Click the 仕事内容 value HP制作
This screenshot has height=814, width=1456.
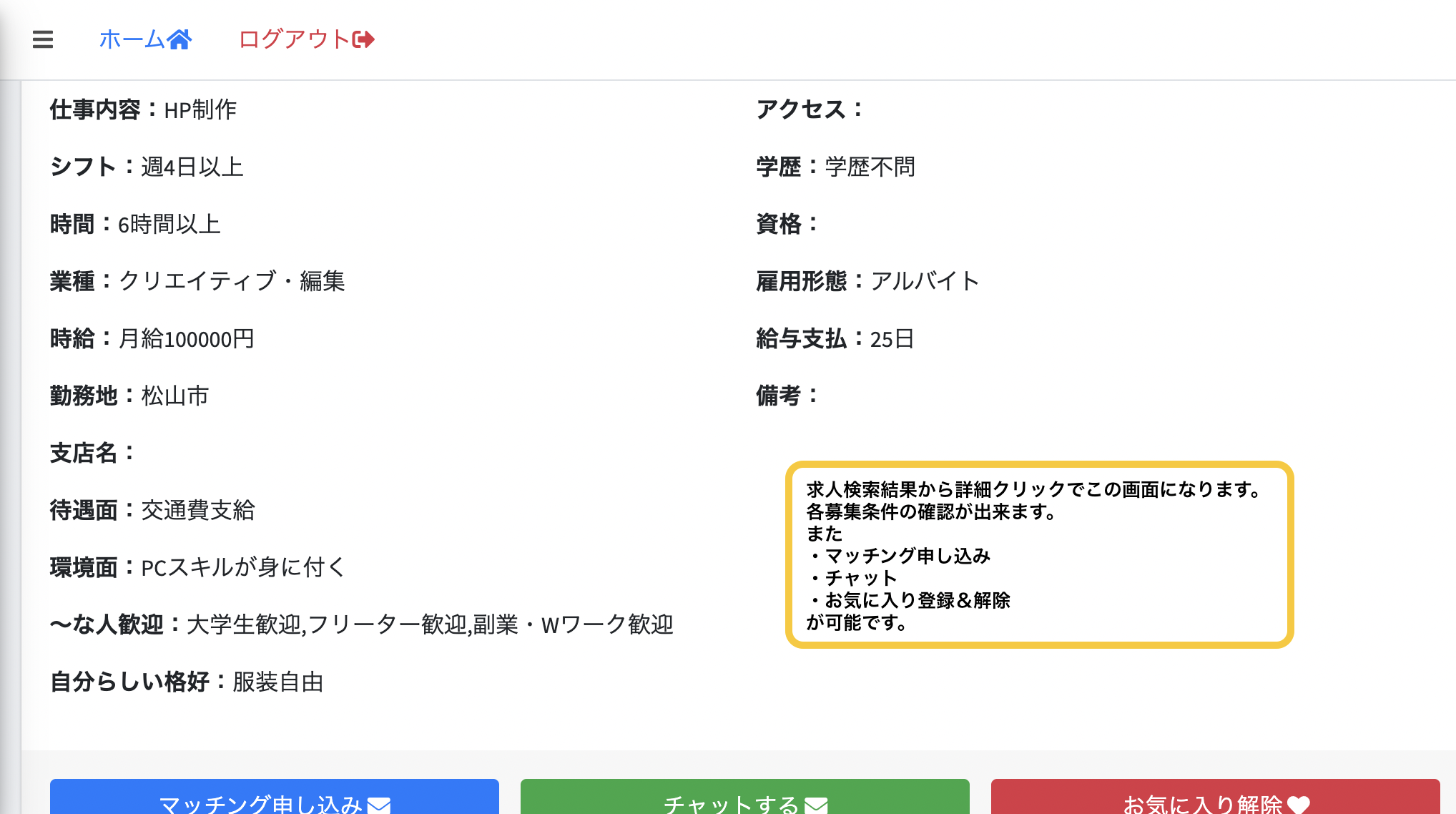click(201, 110)
